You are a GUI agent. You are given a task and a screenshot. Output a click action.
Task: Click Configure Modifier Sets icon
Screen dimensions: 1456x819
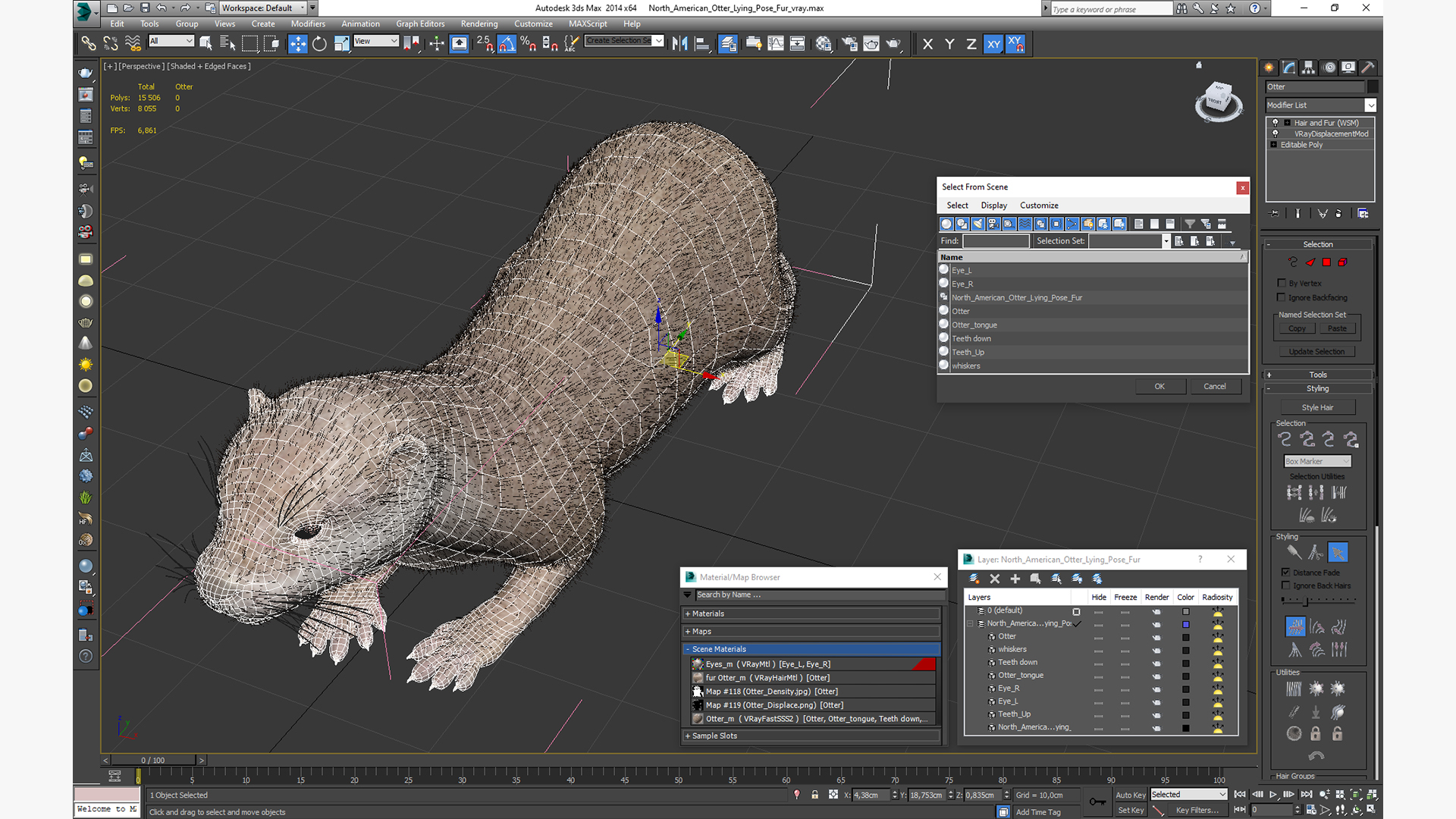coord(1363,214)
